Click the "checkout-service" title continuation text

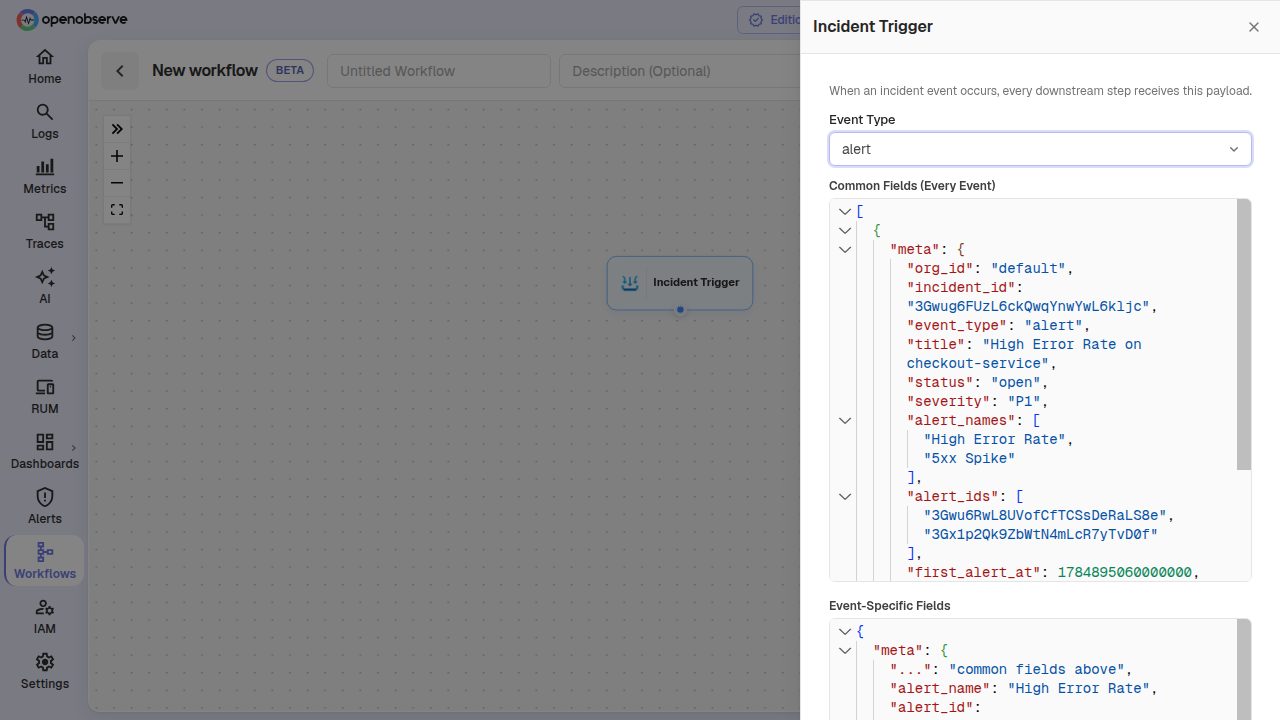[977, 364]
